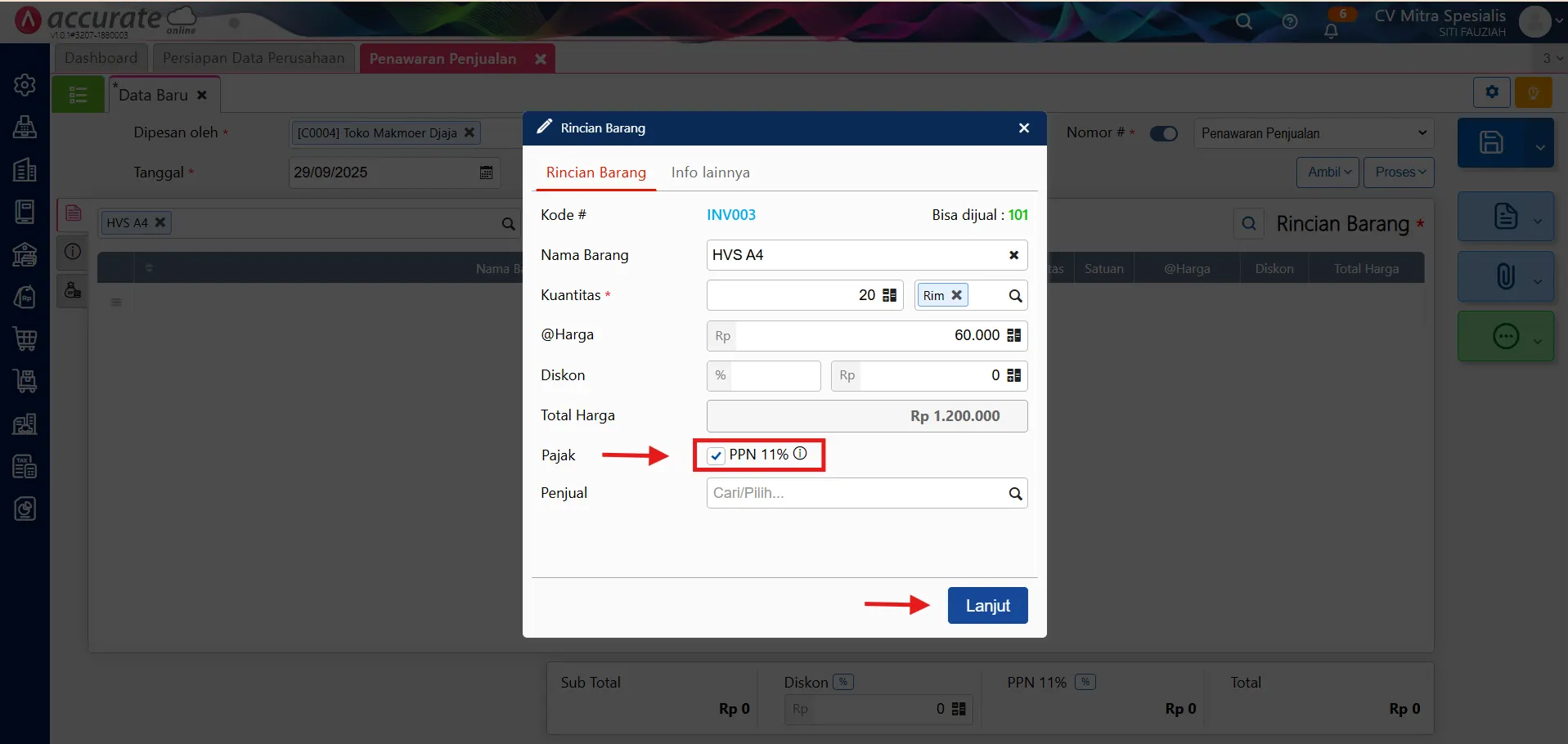This screenshot has height=744, width=1568.
Task: Open the attachment paperclip button
Action: 1505,276
